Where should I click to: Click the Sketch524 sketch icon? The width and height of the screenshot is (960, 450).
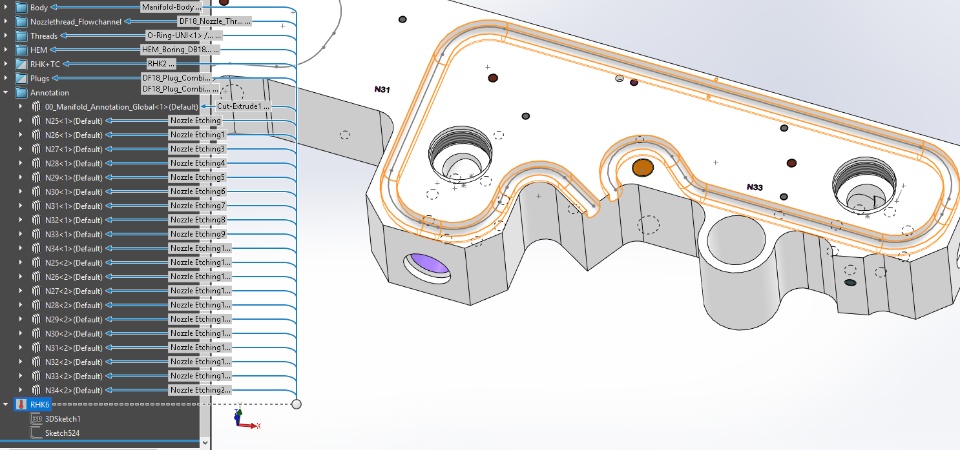click(36, 433)
